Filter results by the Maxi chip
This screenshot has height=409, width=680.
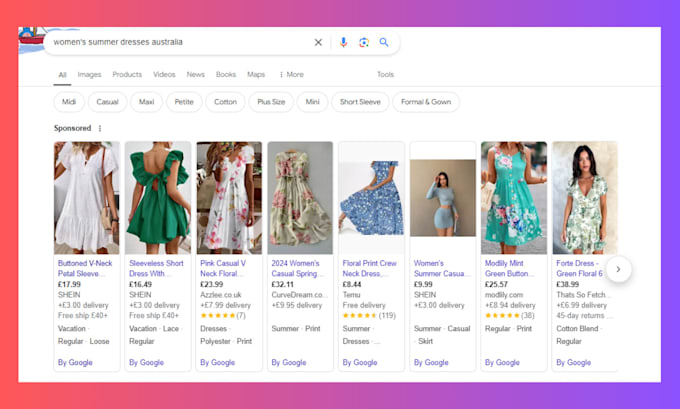tap(147, 102)
